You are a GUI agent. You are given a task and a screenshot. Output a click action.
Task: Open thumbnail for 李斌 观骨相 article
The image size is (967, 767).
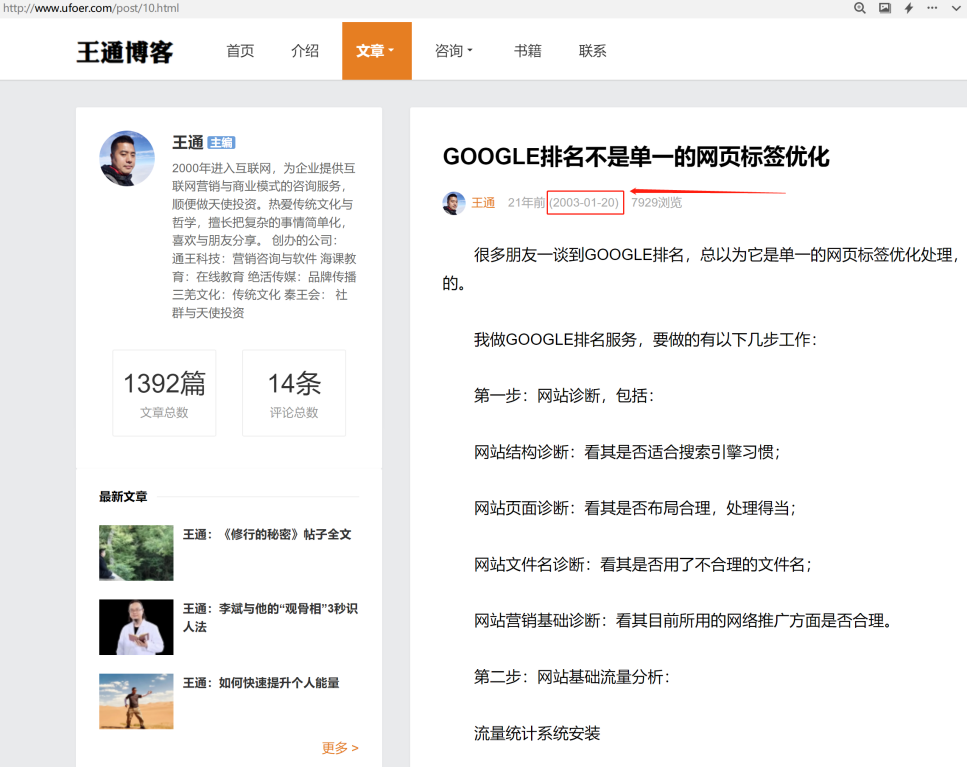click(136, 627)
